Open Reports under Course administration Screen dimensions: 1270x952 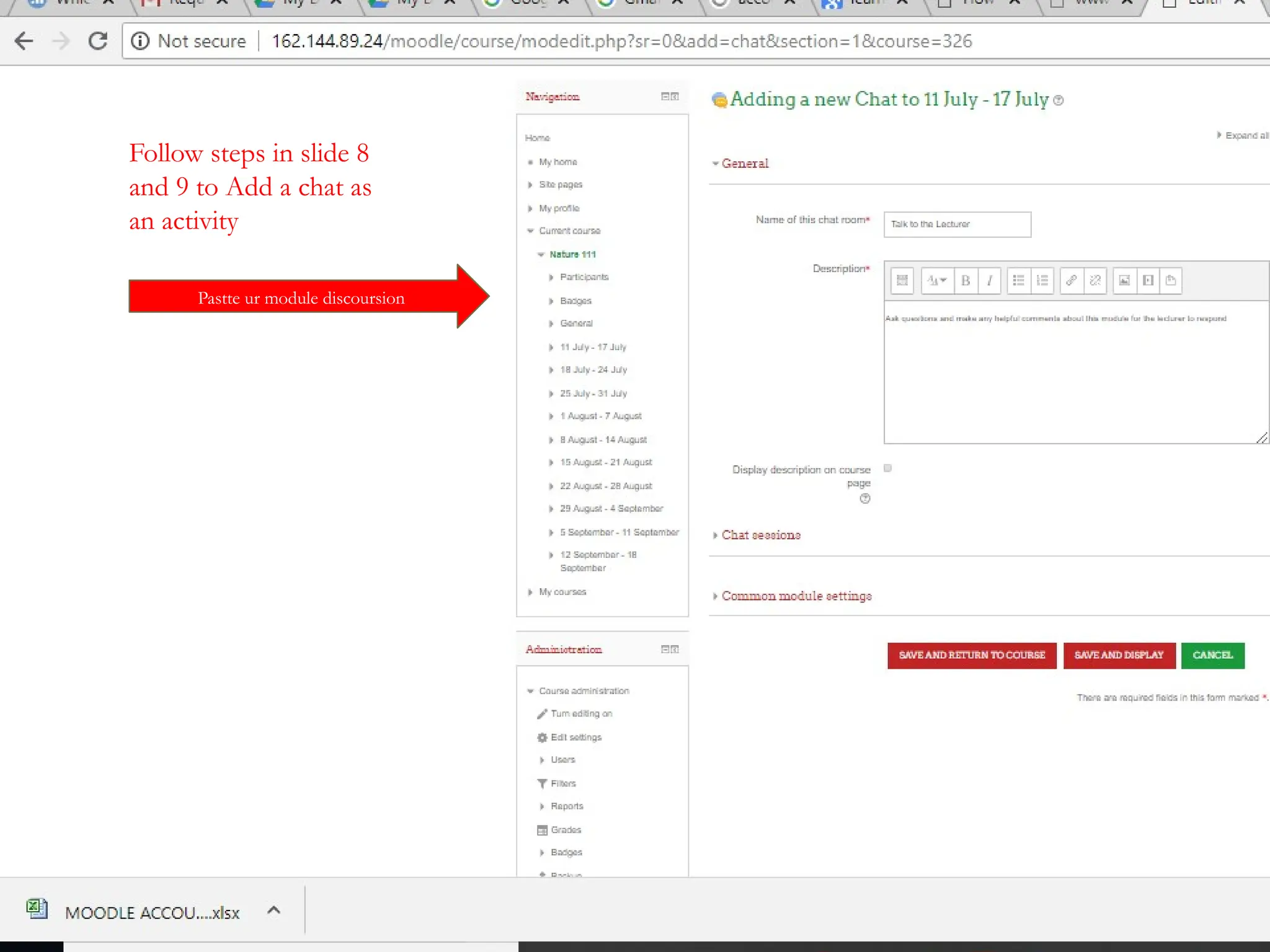point(567,807)
